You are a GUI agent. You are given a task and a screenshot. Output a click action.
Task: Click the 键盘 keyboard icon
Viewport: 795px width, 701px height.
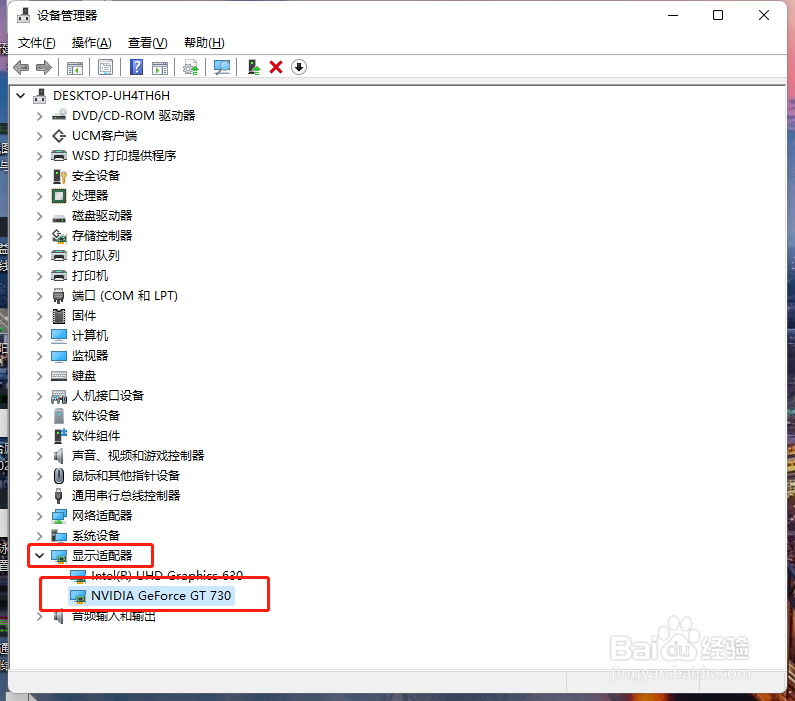pos(59,376)
